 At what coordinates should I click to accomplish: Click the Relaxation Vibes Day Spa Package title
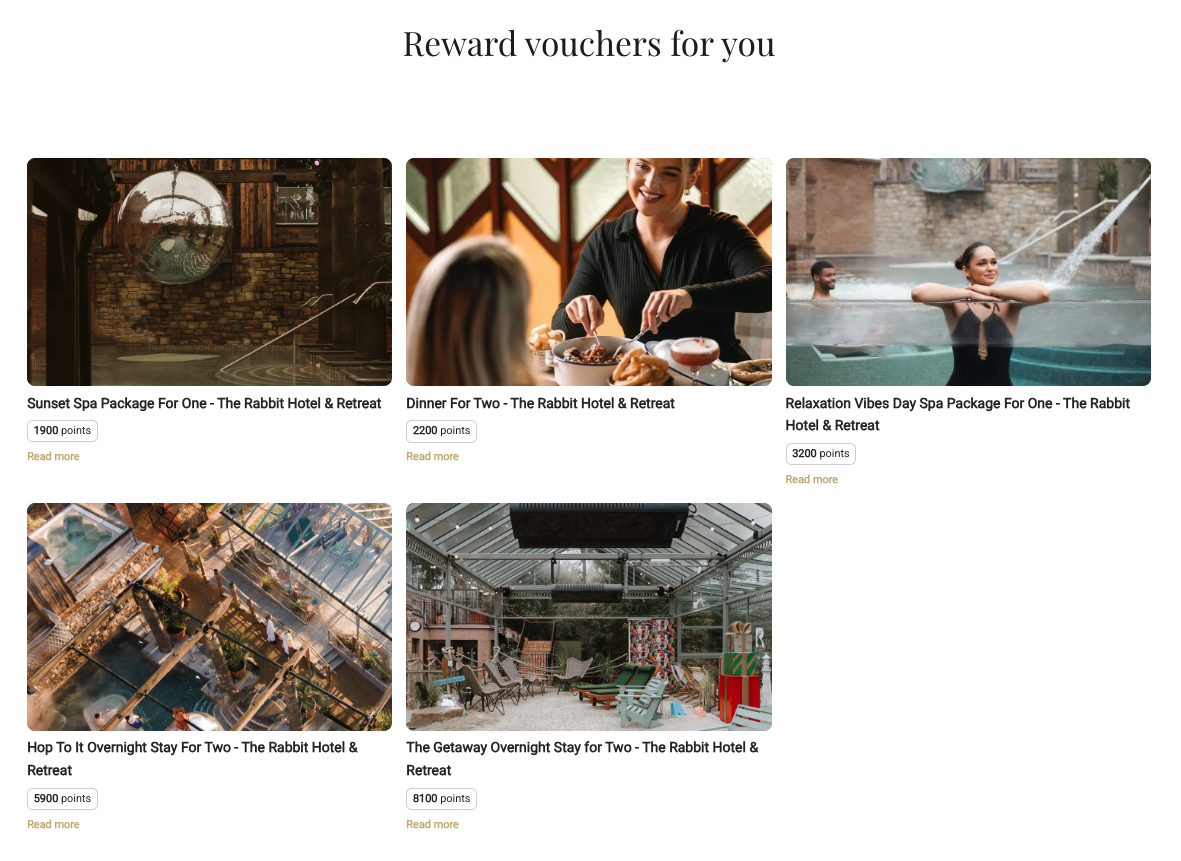point(957,414)
